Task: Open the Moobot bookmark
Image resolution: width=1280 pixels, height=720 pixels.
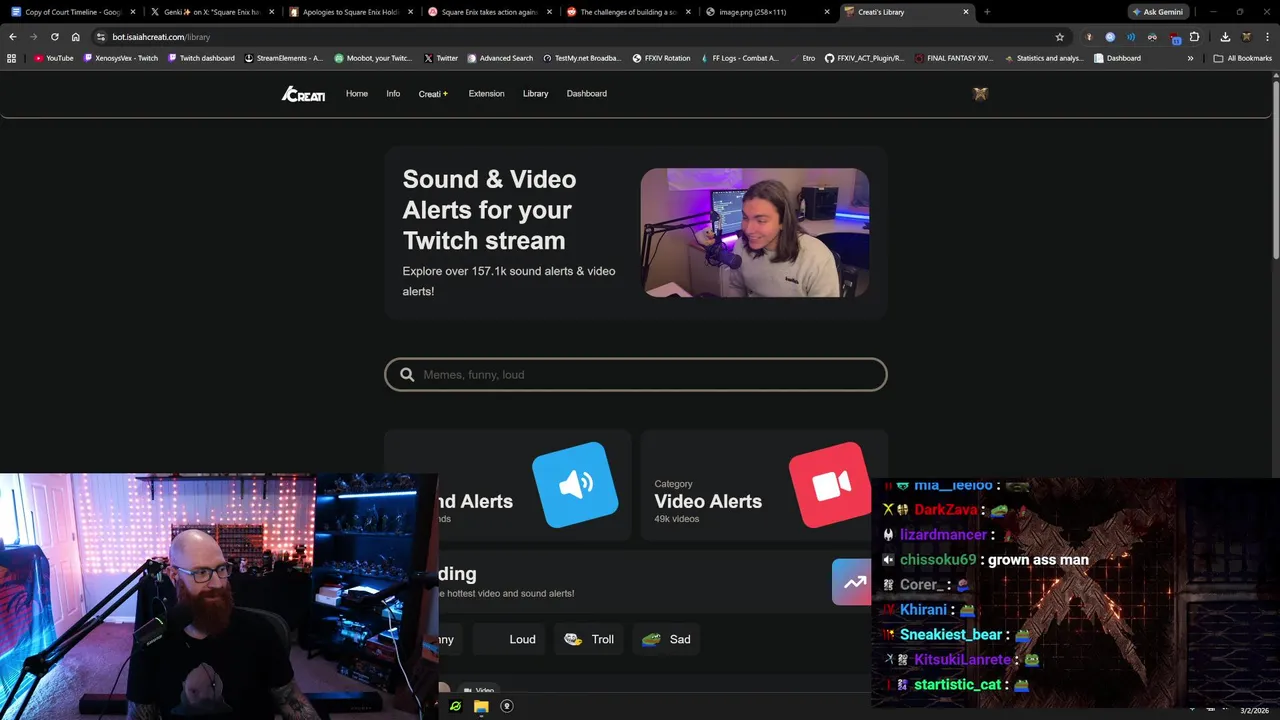Action: (x=372, y=58)
